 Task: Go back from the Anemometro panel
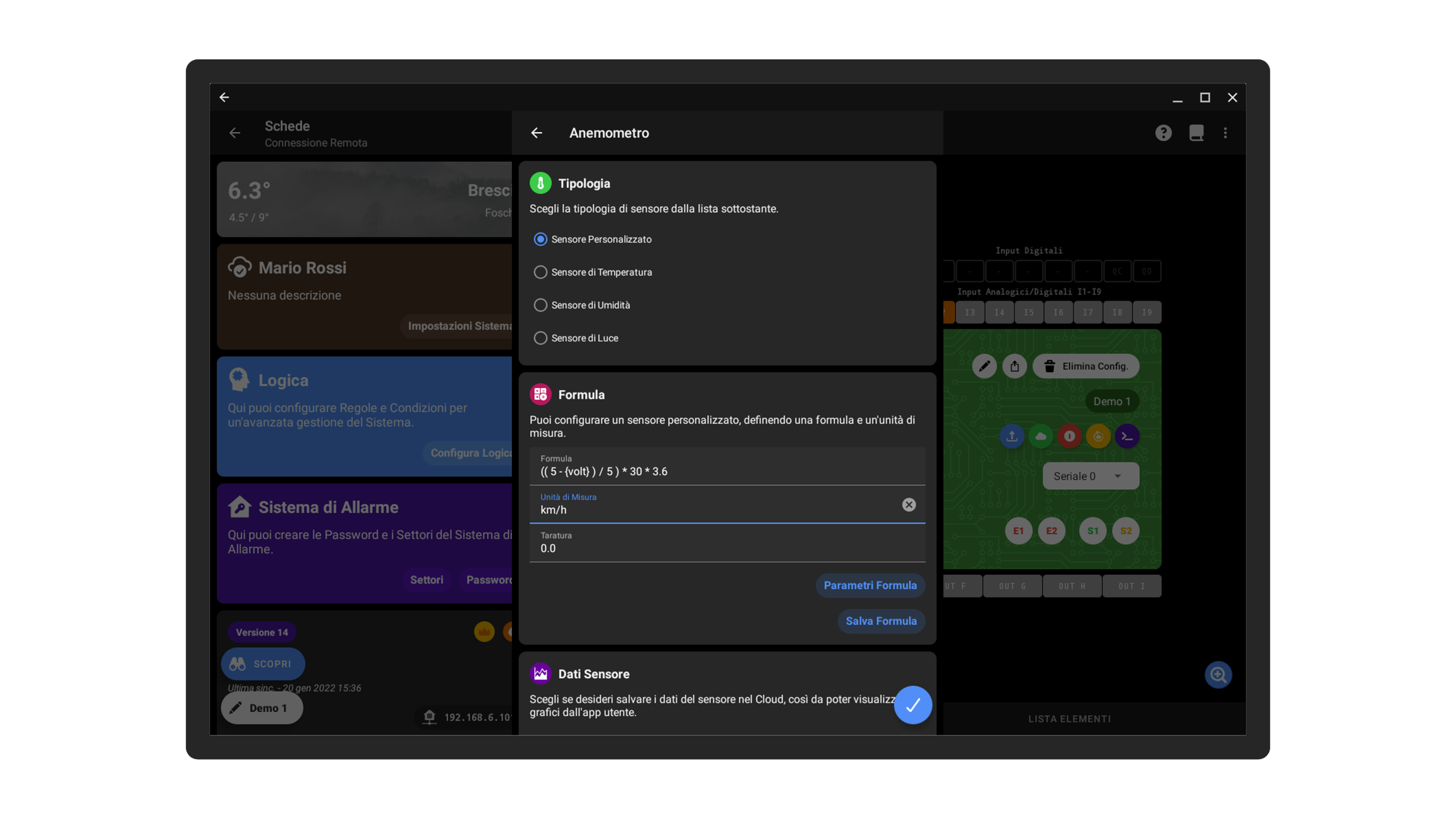click(x=537, y=133)
